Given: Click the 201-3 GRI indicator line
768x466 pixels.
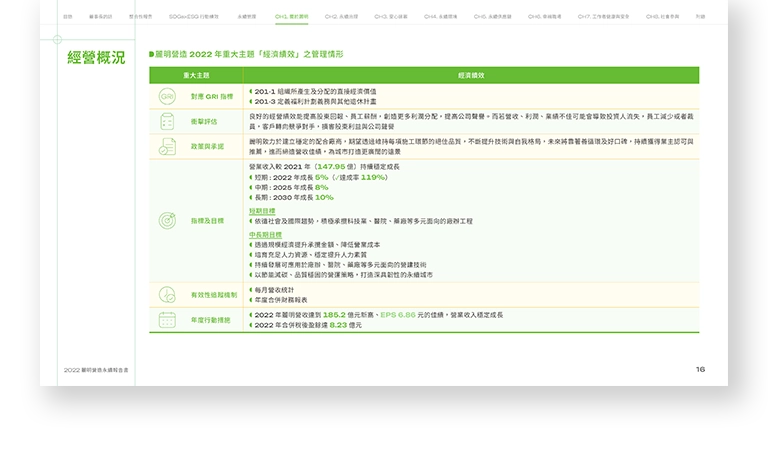Looking at the screenshot, I should point(313,101).
